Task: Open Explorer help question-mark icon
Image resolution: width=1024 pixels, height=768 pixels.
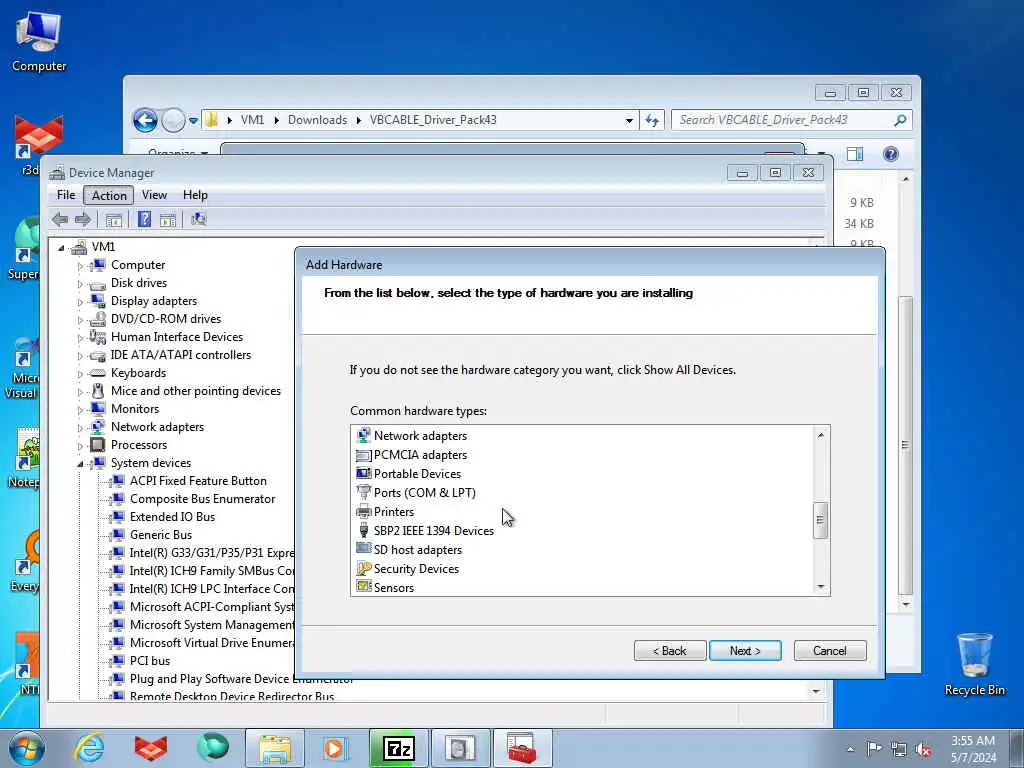Action: pos(890,154)
